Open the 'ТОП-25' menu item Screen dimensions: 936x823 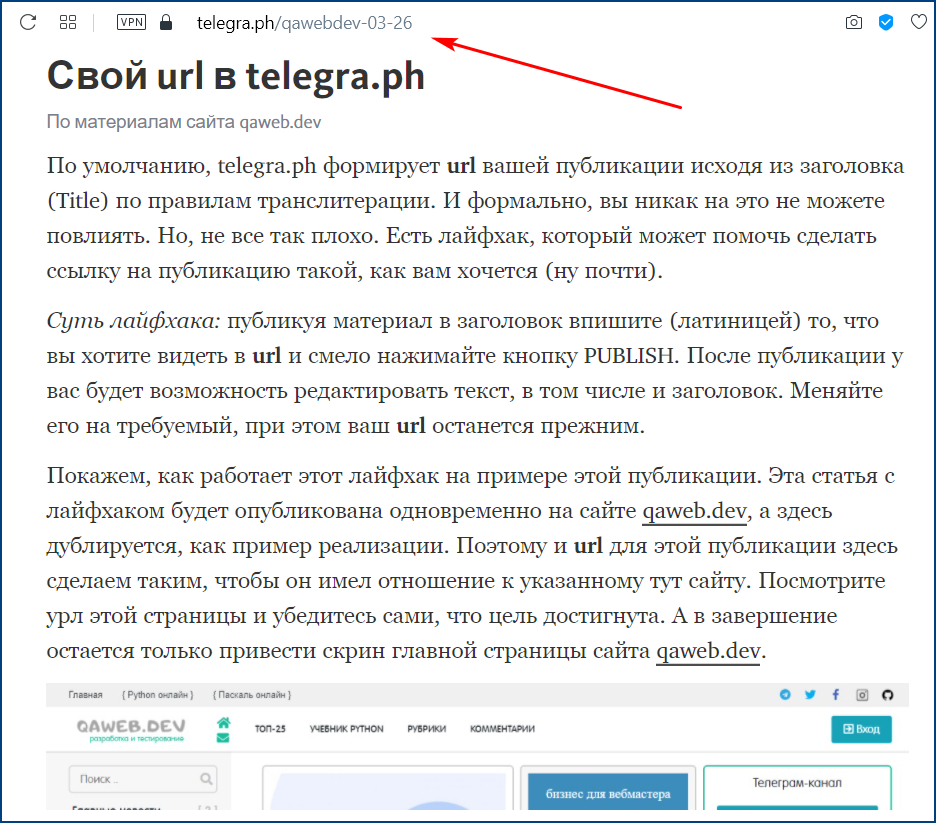[270, 729]
